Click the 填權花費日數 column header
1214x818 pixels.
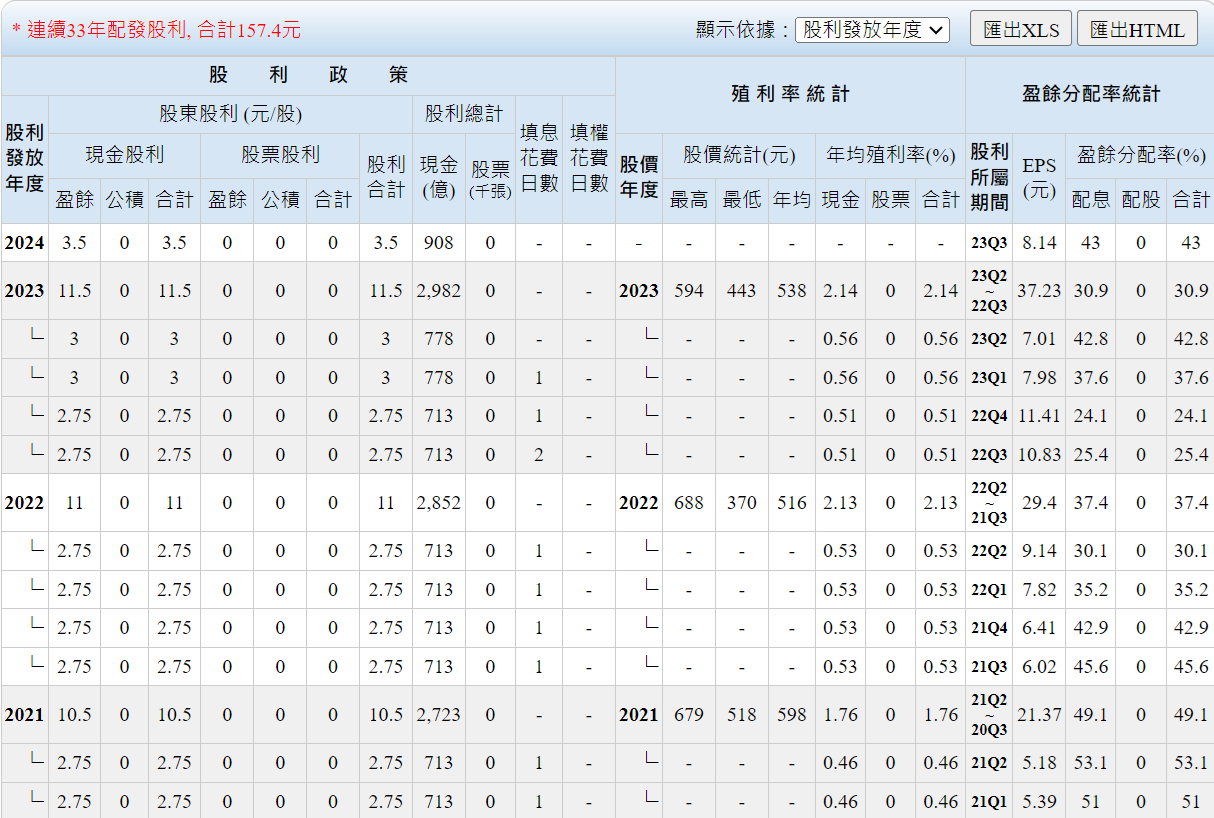point(589,158)
